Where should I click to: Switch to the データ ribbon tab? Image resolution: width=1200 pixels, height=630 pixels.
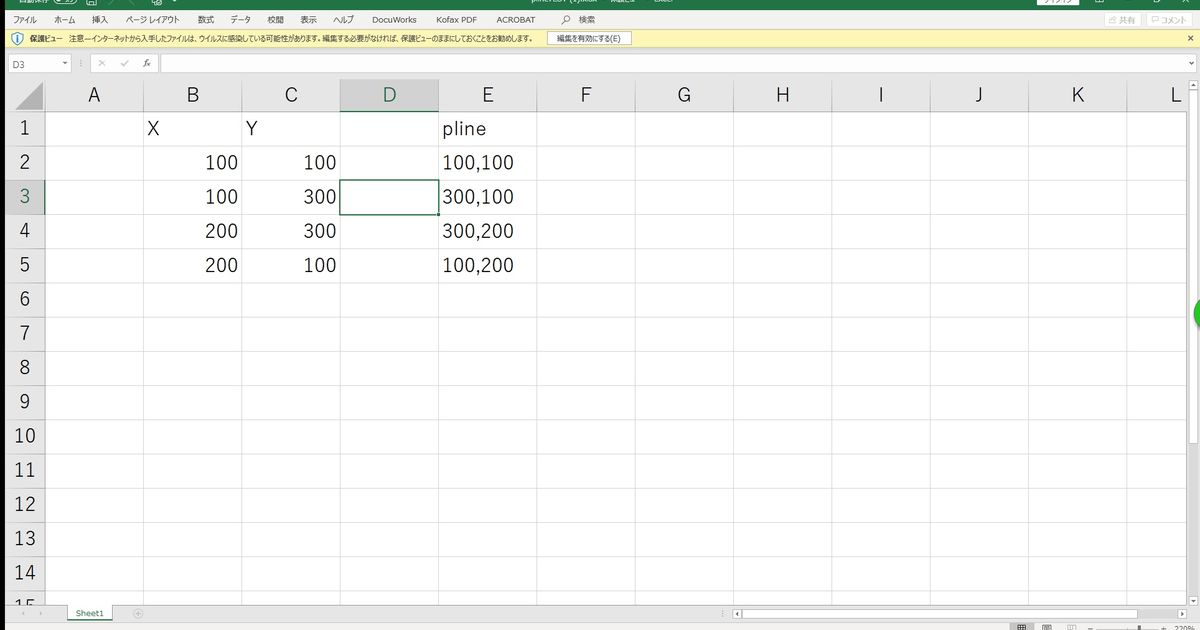(240, 19)
